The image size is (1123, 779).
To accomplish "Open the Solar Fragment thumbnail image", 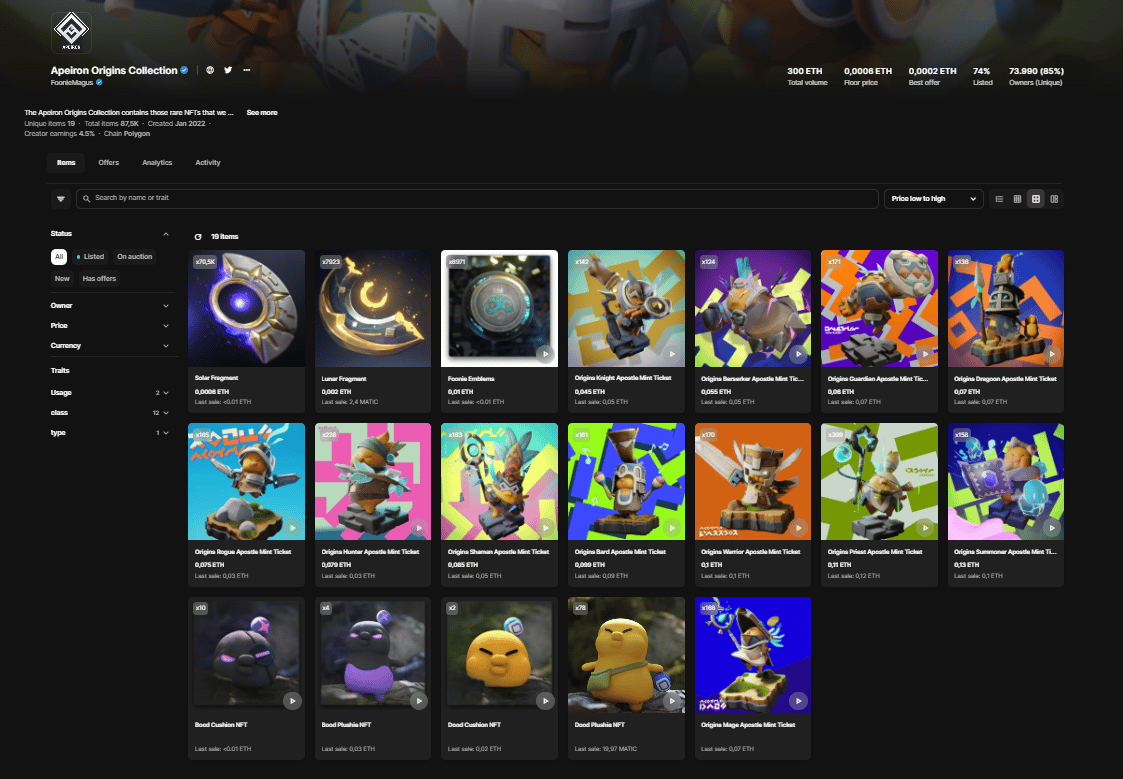I will [x=246, y=309].
